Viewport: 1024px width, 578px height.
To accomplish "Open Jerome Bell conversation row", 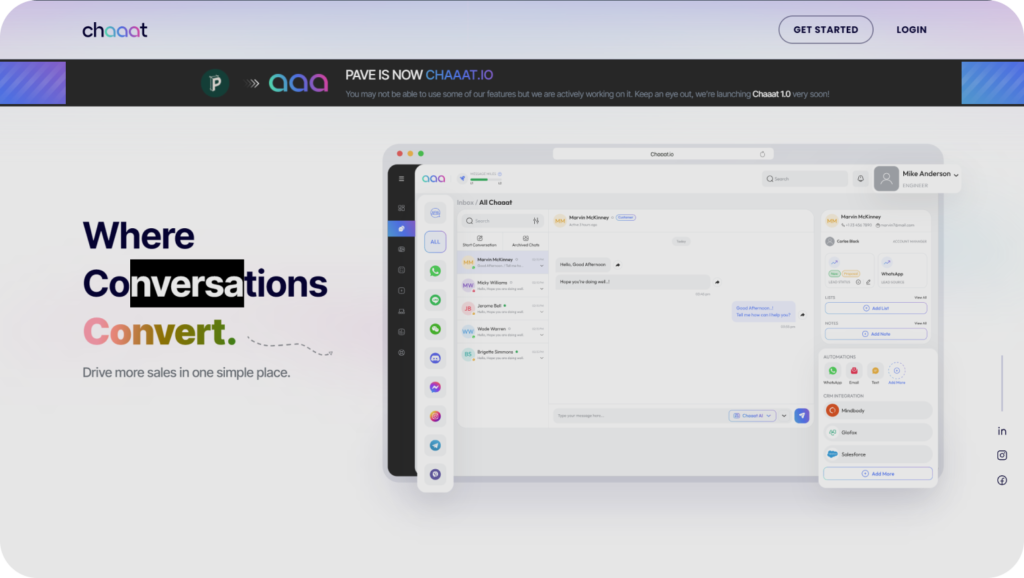I will tap(503, 308).
